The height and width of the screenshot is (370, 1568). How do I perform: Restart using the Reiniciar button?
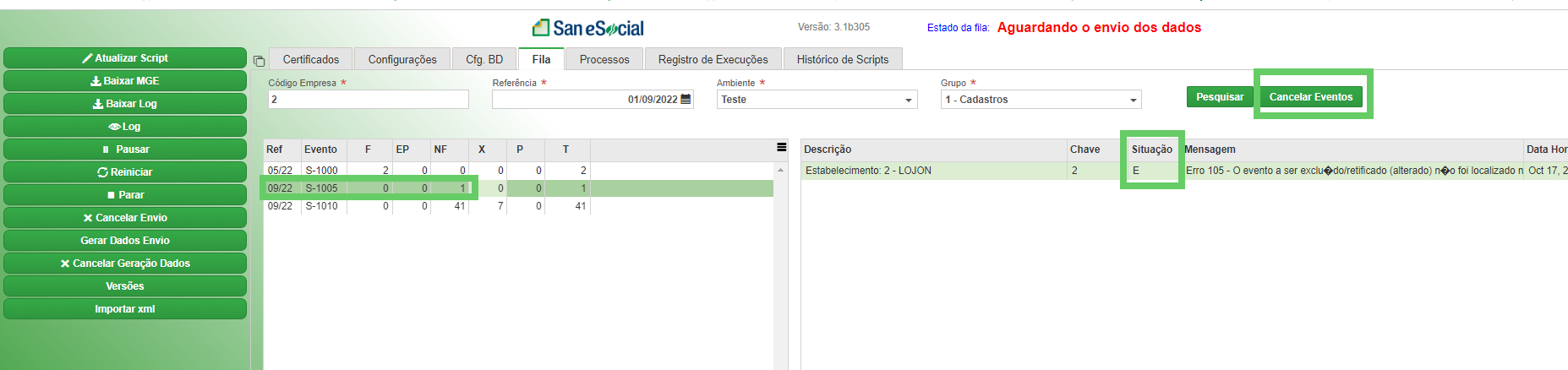point(125,171)
